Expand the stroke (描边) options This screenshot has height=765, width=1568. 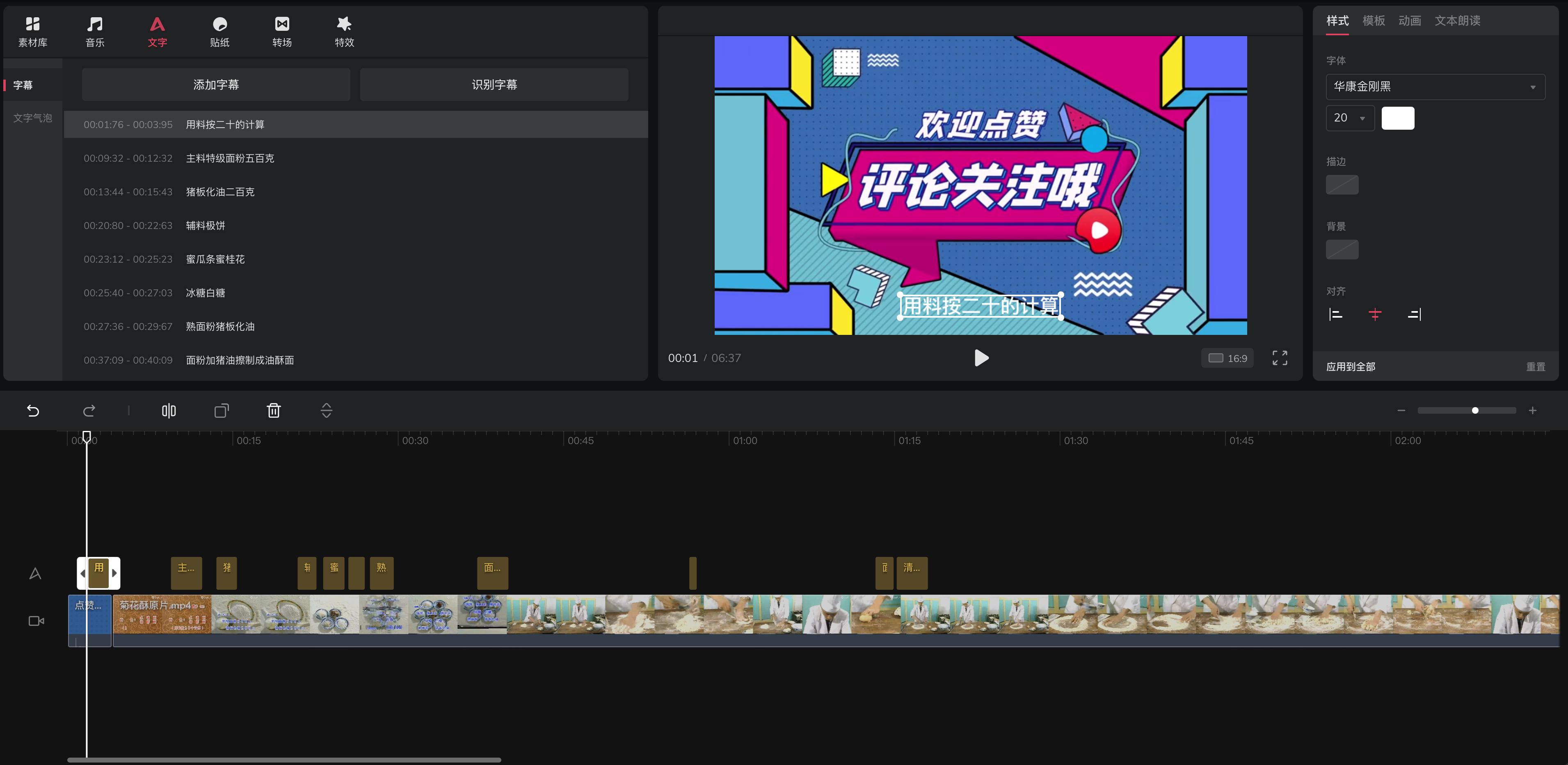tap(1342, 185)
